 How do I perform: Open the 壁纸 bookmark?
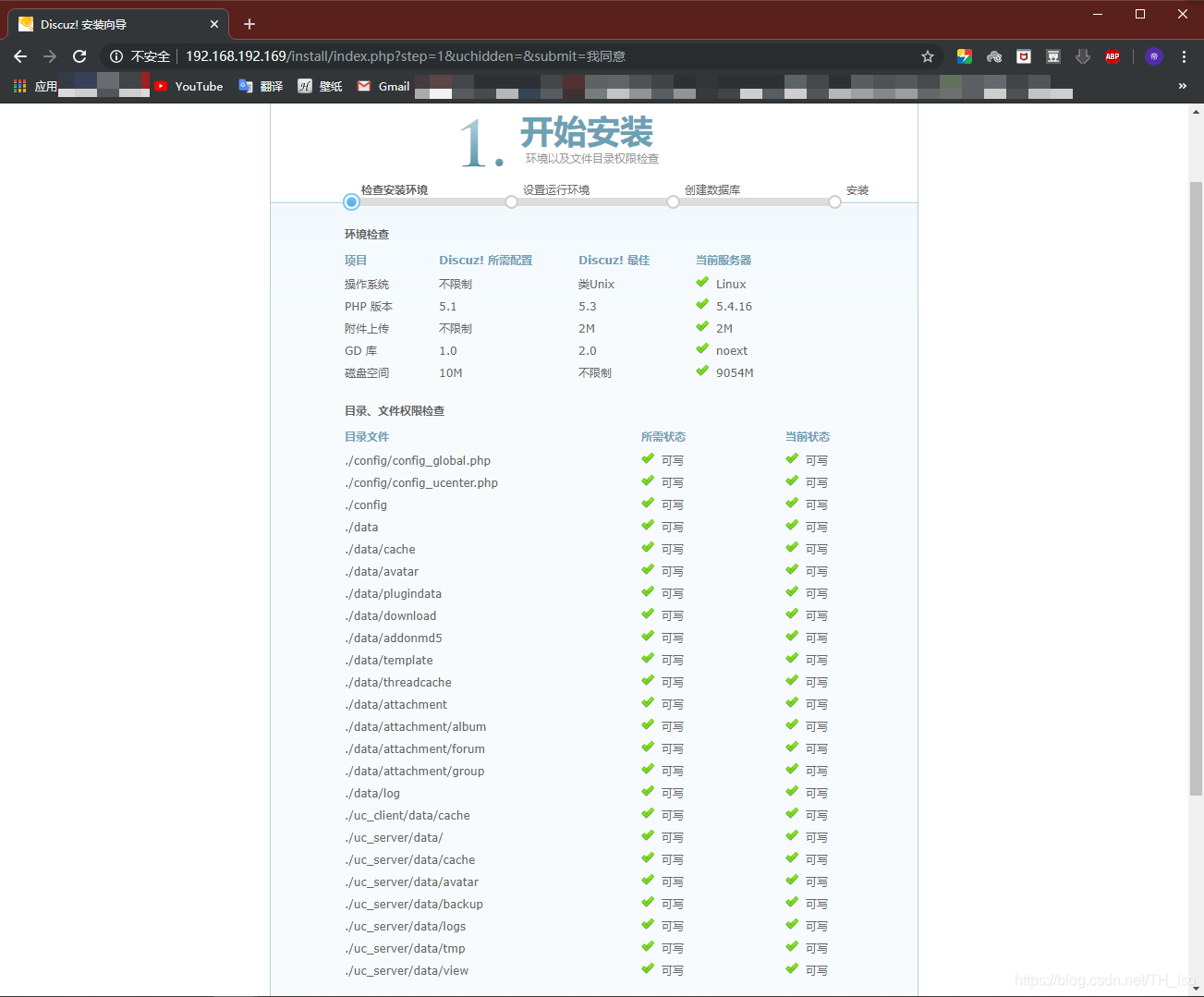pyautogui.click(x=320, y=86)
